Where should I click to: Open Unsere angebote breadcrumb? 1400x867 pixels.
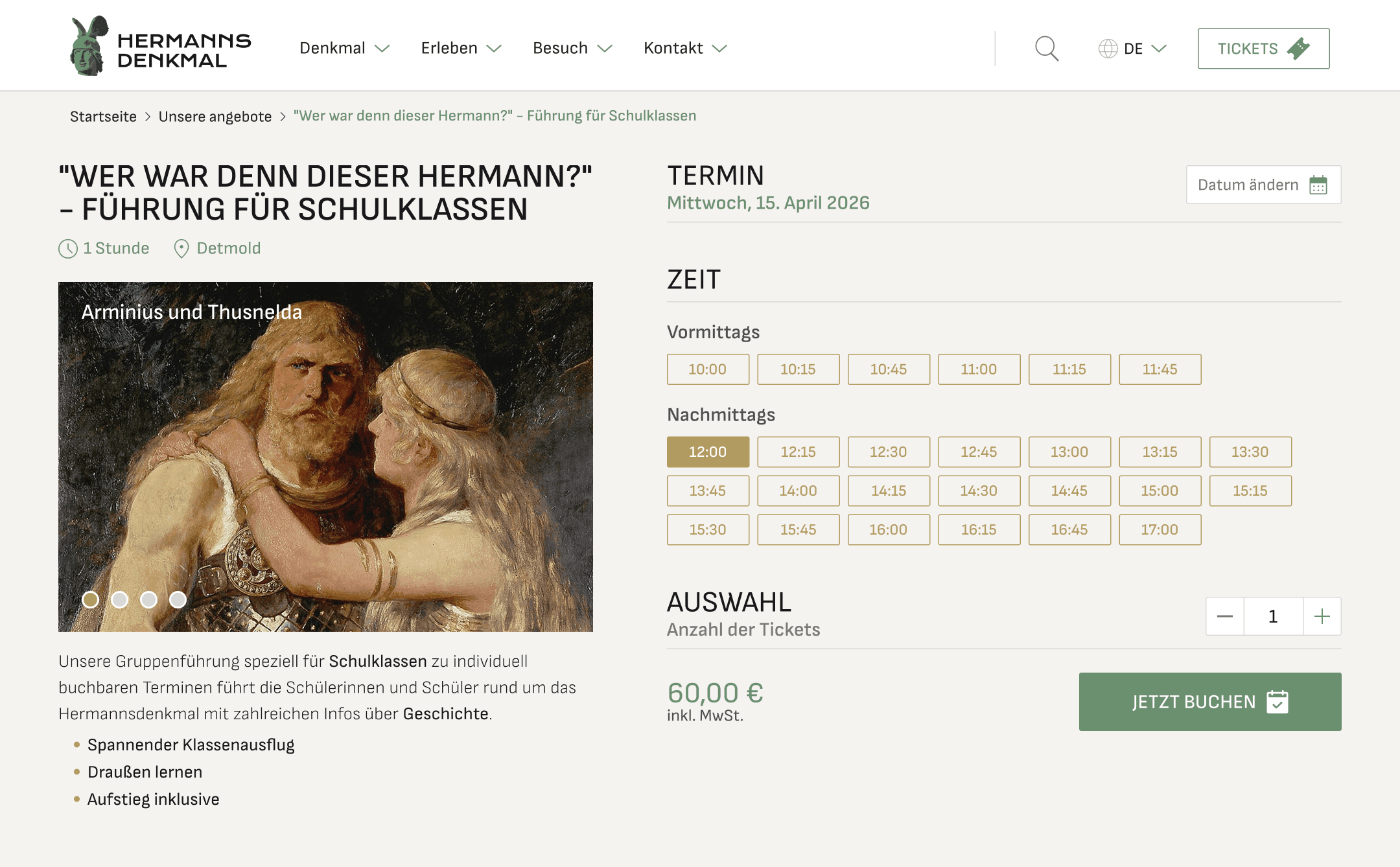coord(215,117)
